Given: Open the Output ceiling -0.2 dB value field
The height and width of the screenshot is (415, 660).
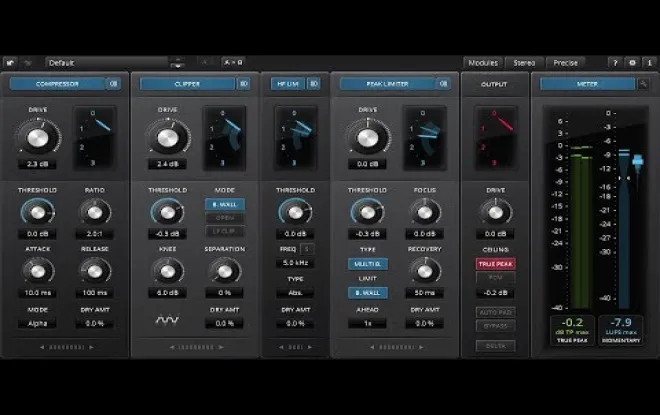Looking at the screenshot, I should (495, 293).
